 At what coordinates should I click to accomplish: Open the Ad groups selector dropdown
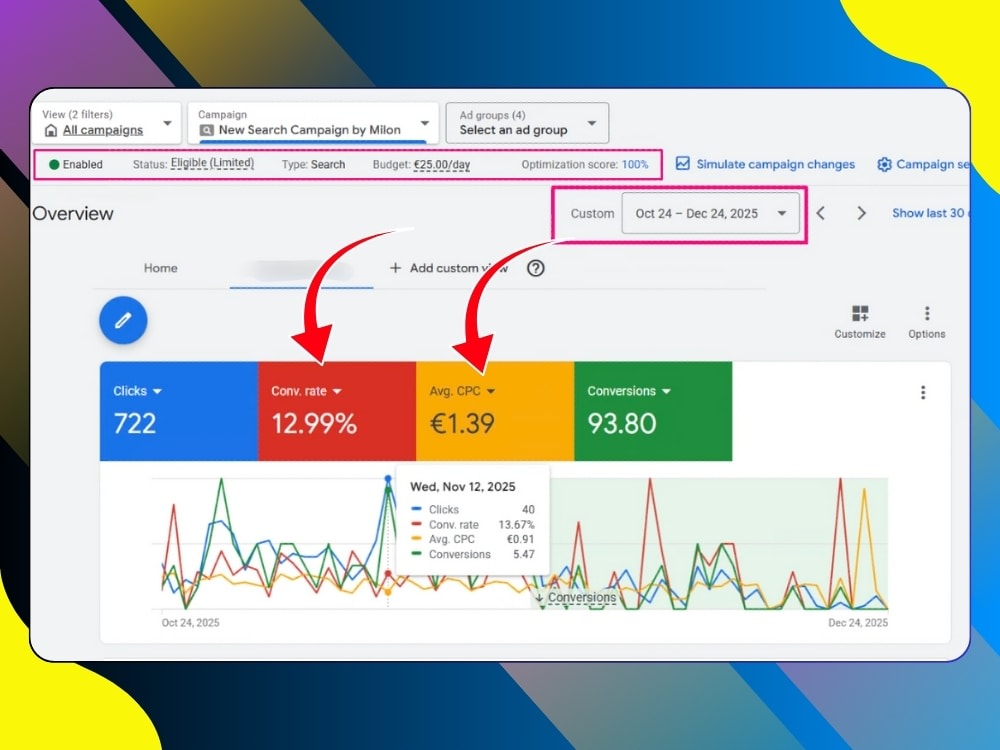(527, 123)
